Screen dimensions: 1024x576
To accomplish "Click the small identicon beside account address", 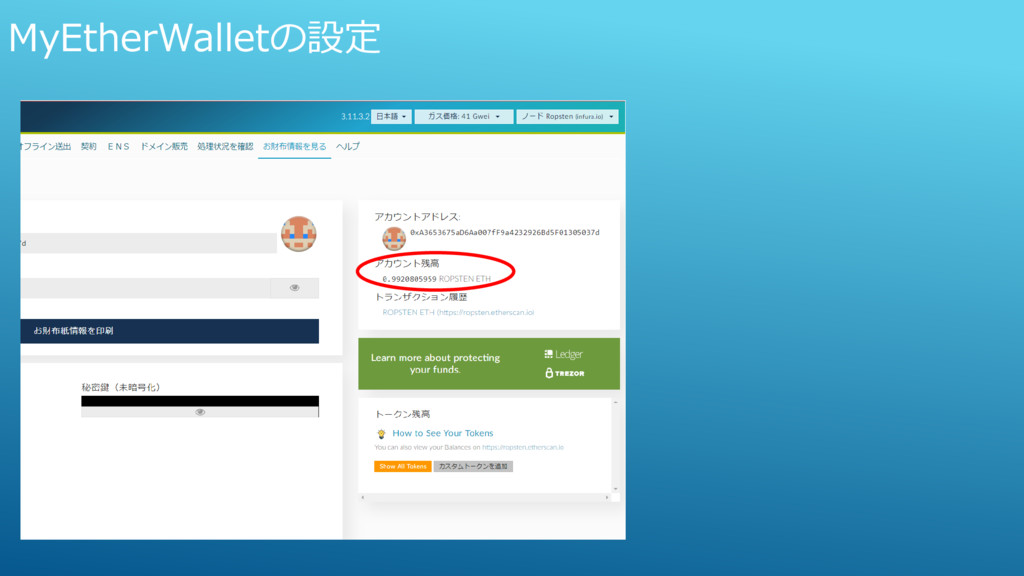I will 394,238.
